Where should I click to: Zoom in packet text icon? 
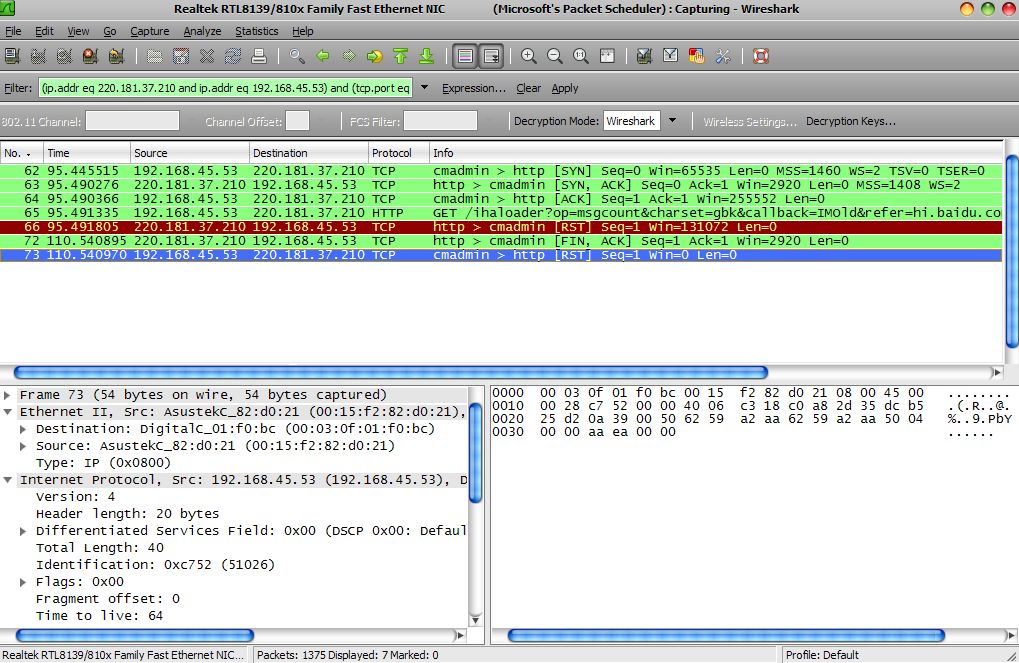tap(529, 57)
